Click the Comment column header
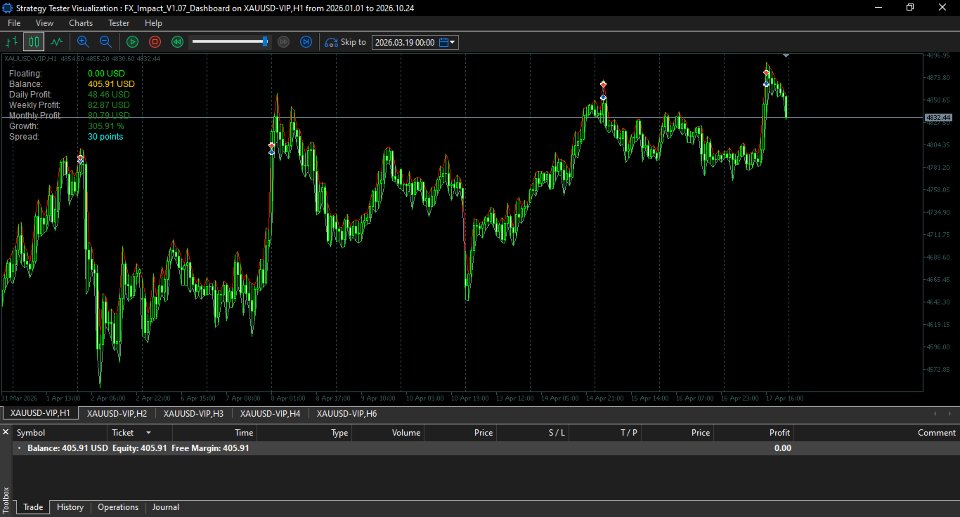The height and width of the screenshot is (517, 960). click(876, 432)
